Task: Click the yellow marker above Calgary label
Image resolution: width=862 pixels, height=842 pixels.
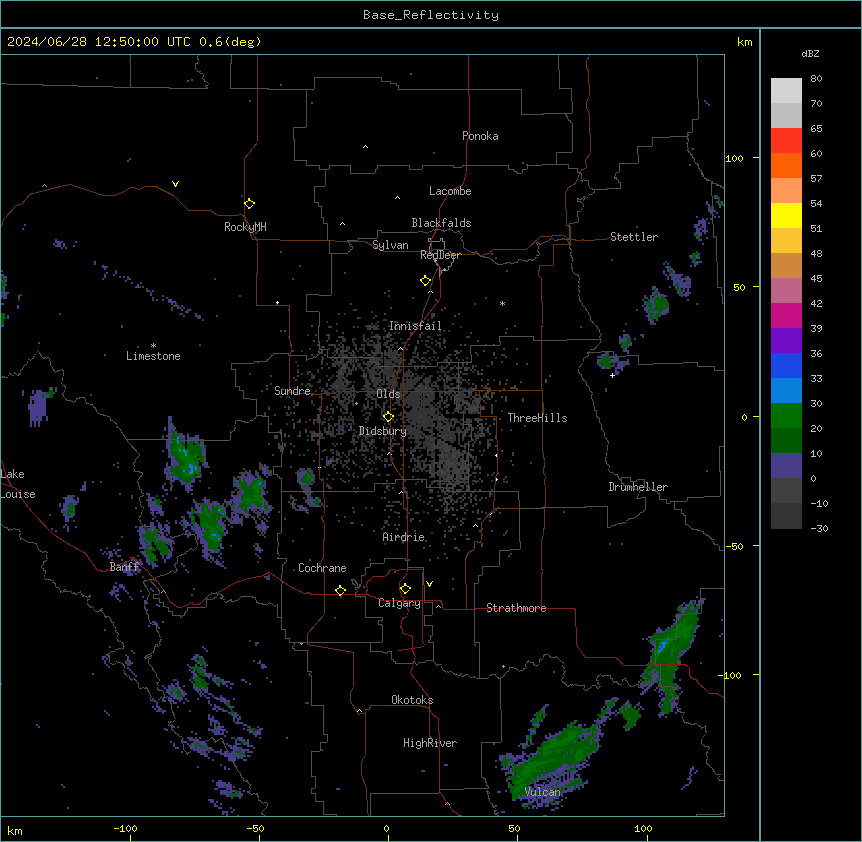Action: (x=405, y=589)
